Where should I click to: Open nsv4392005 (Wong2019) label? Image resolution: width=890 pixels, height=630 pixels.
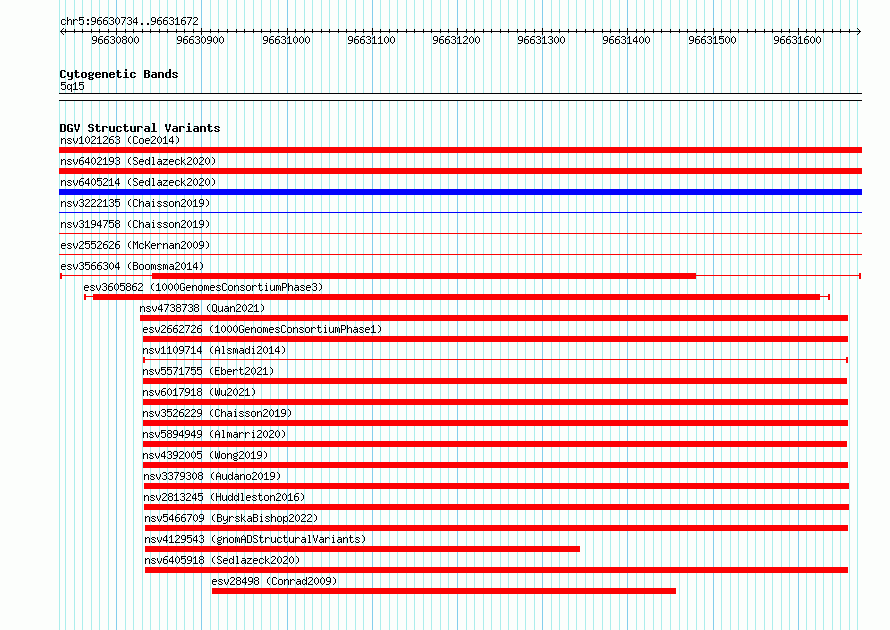click(x=205, y=455)
